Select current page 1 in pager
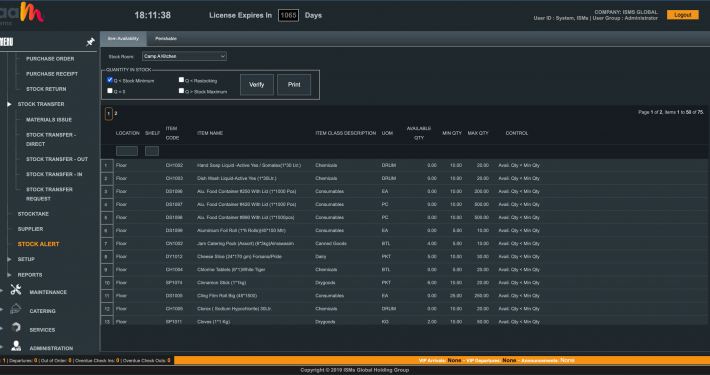 (x=109, y=114)
